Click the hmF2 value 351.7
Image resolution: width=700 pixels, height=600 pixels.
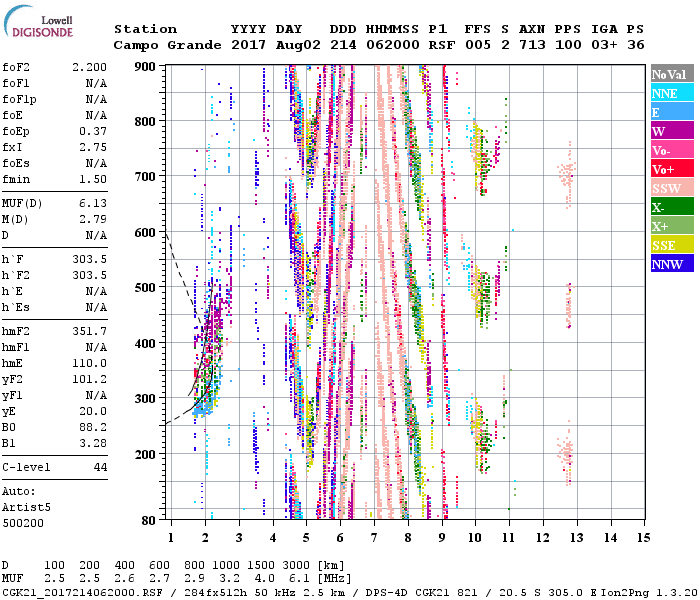[x=90, y=331]
